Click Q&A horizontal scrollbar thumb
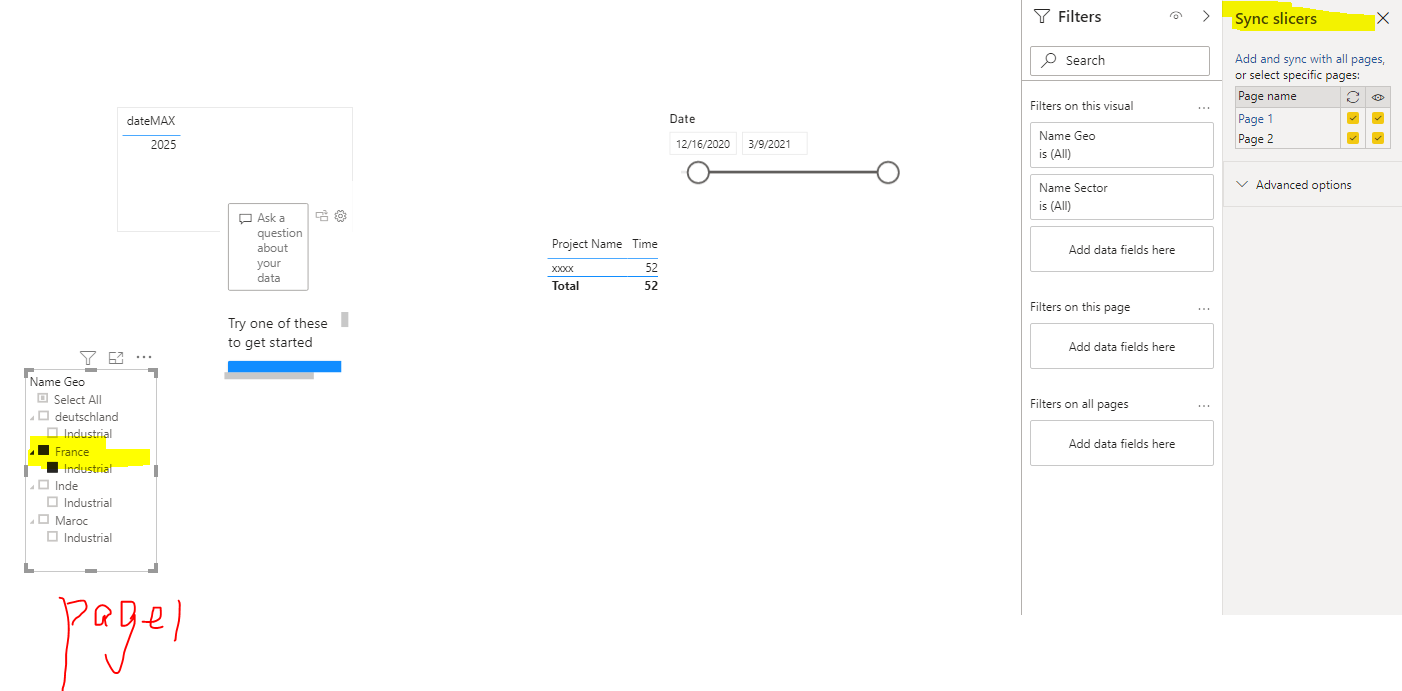1402x691 pixels. click(269, 376)
